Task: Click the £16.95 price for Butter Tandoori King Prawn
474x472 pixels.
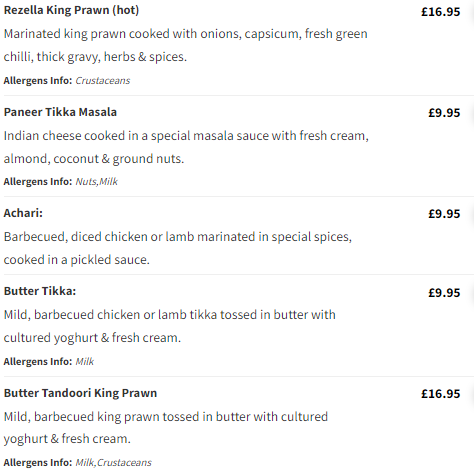Action: pyautogui.click(x=440, y=394)
